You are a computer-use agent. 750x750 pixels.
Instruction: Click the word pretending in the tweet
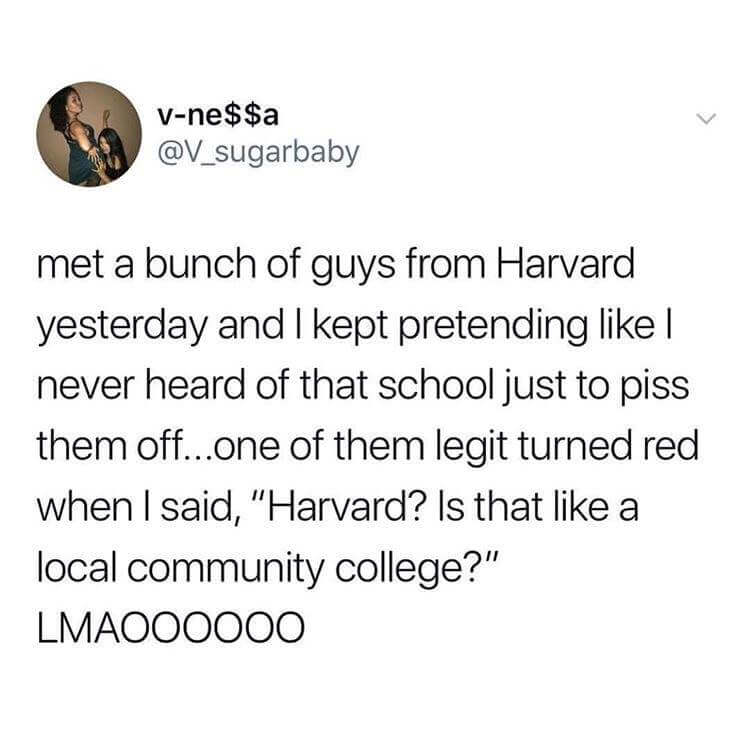coord(490,327)
